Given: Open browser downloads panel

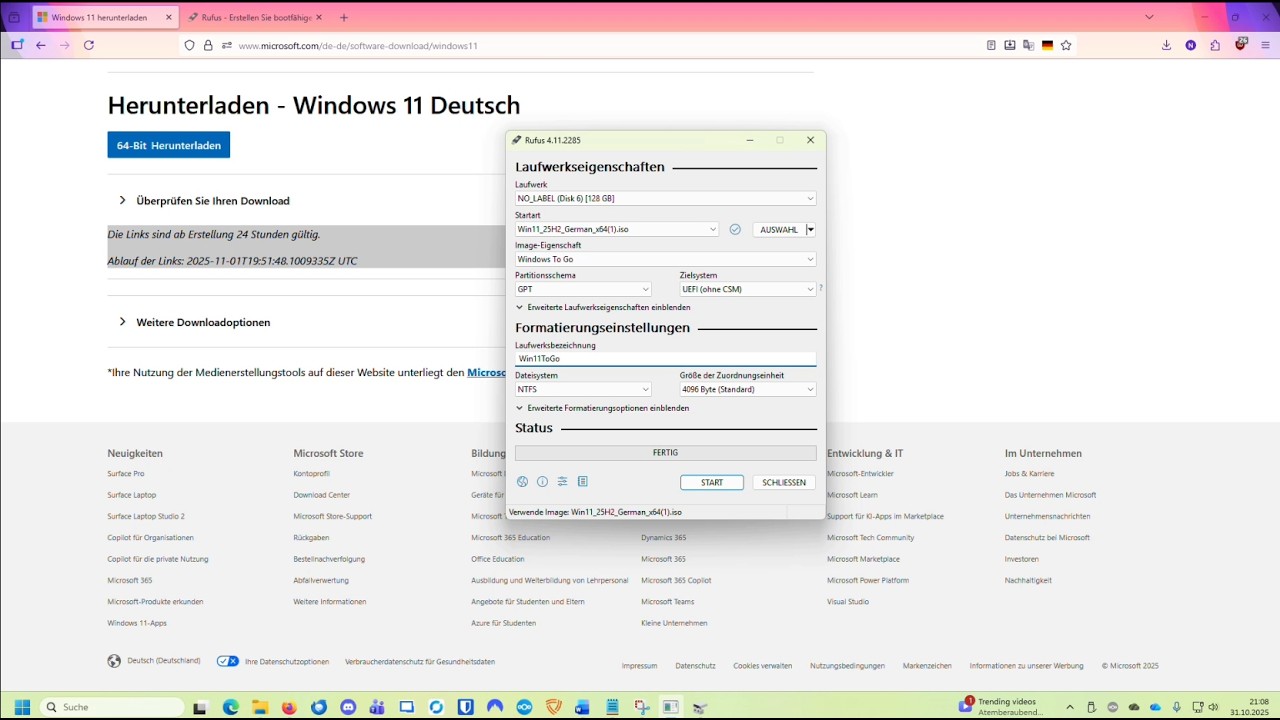Looking at the screenshot, I should point(1166,45).
